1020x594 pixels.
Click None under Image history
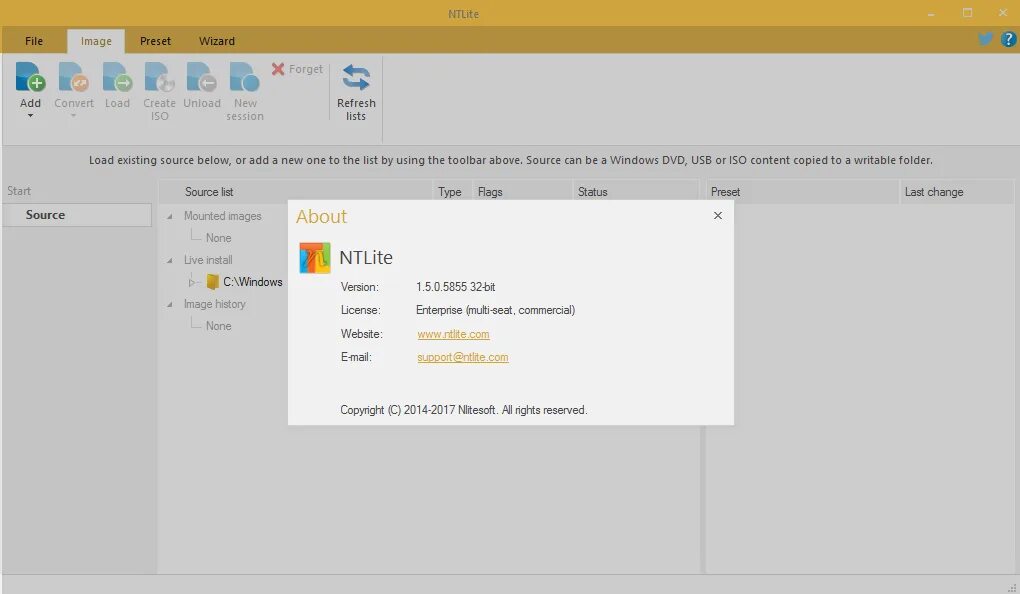click(219, 326)
